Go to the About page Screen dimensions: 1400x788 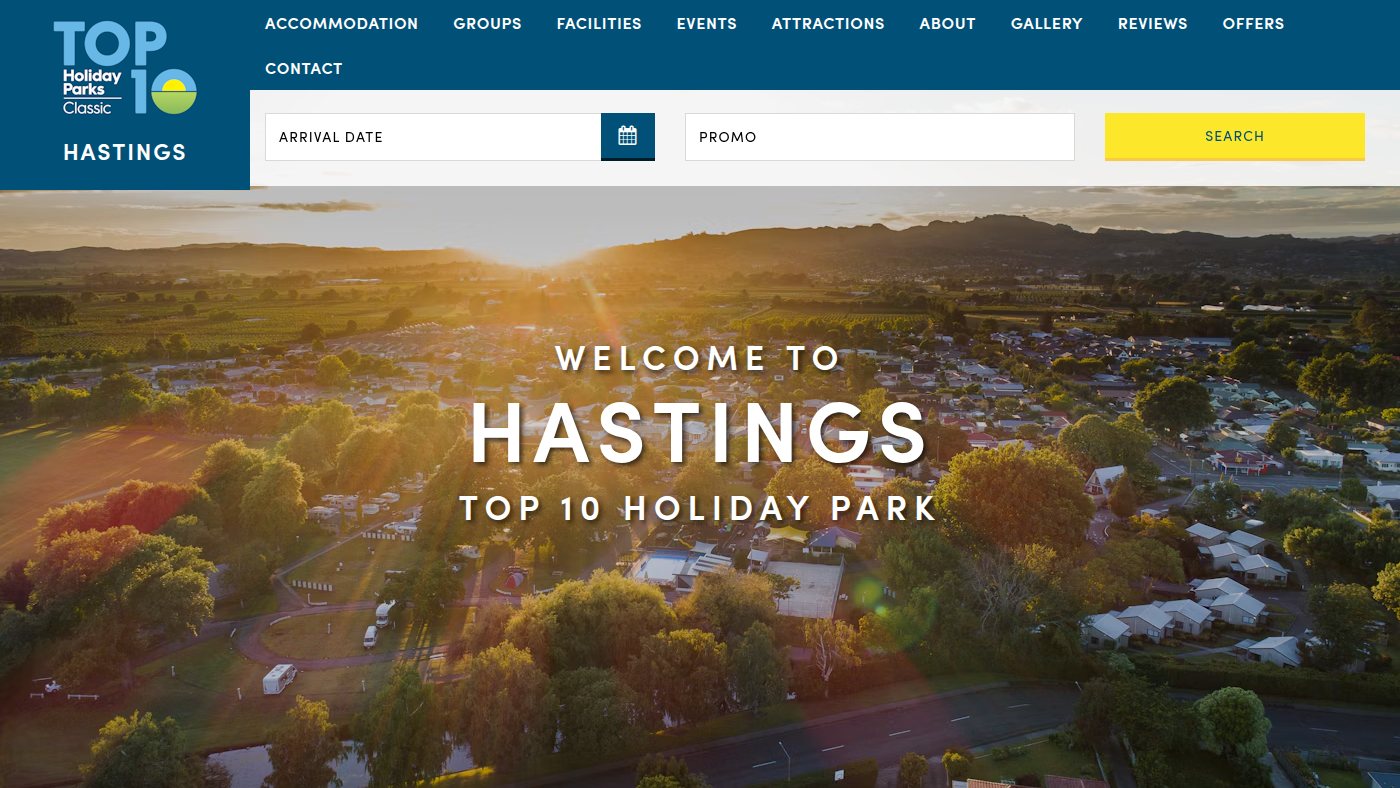point(947,23)
